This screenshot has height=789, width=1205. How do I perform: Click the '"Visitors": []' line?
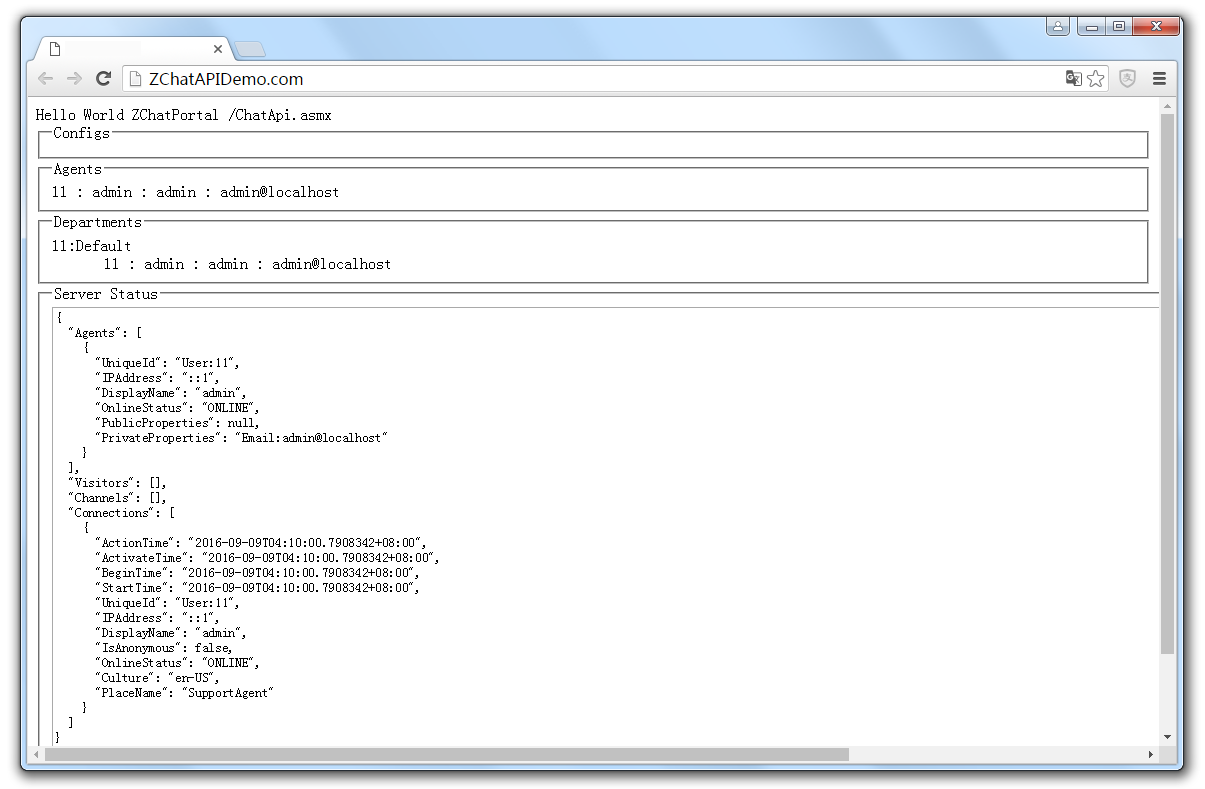117,483
